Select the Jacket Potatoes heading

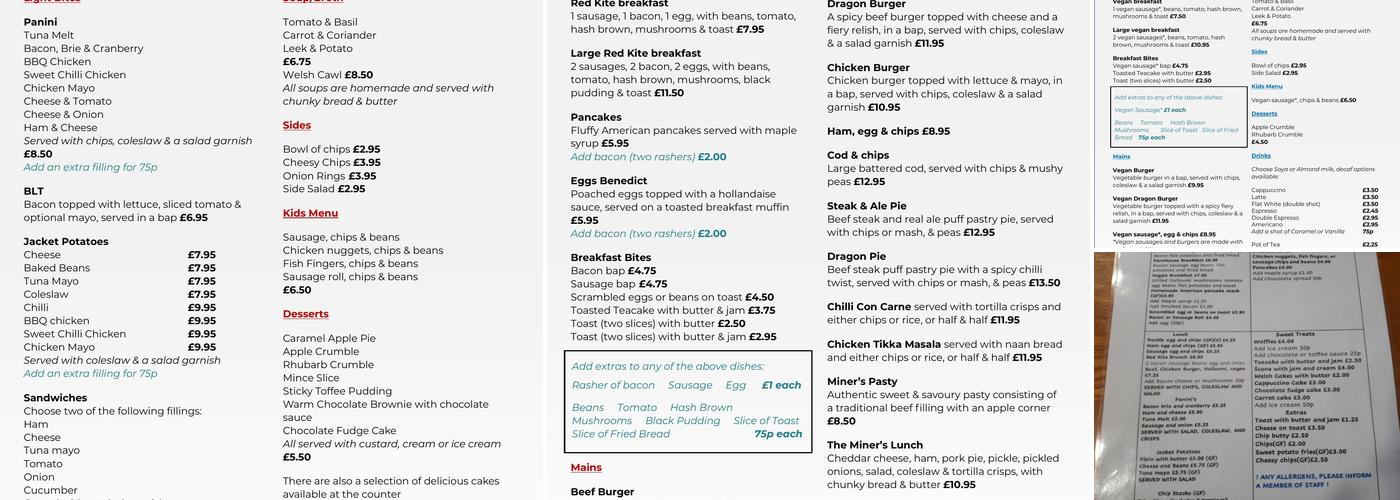66,241
